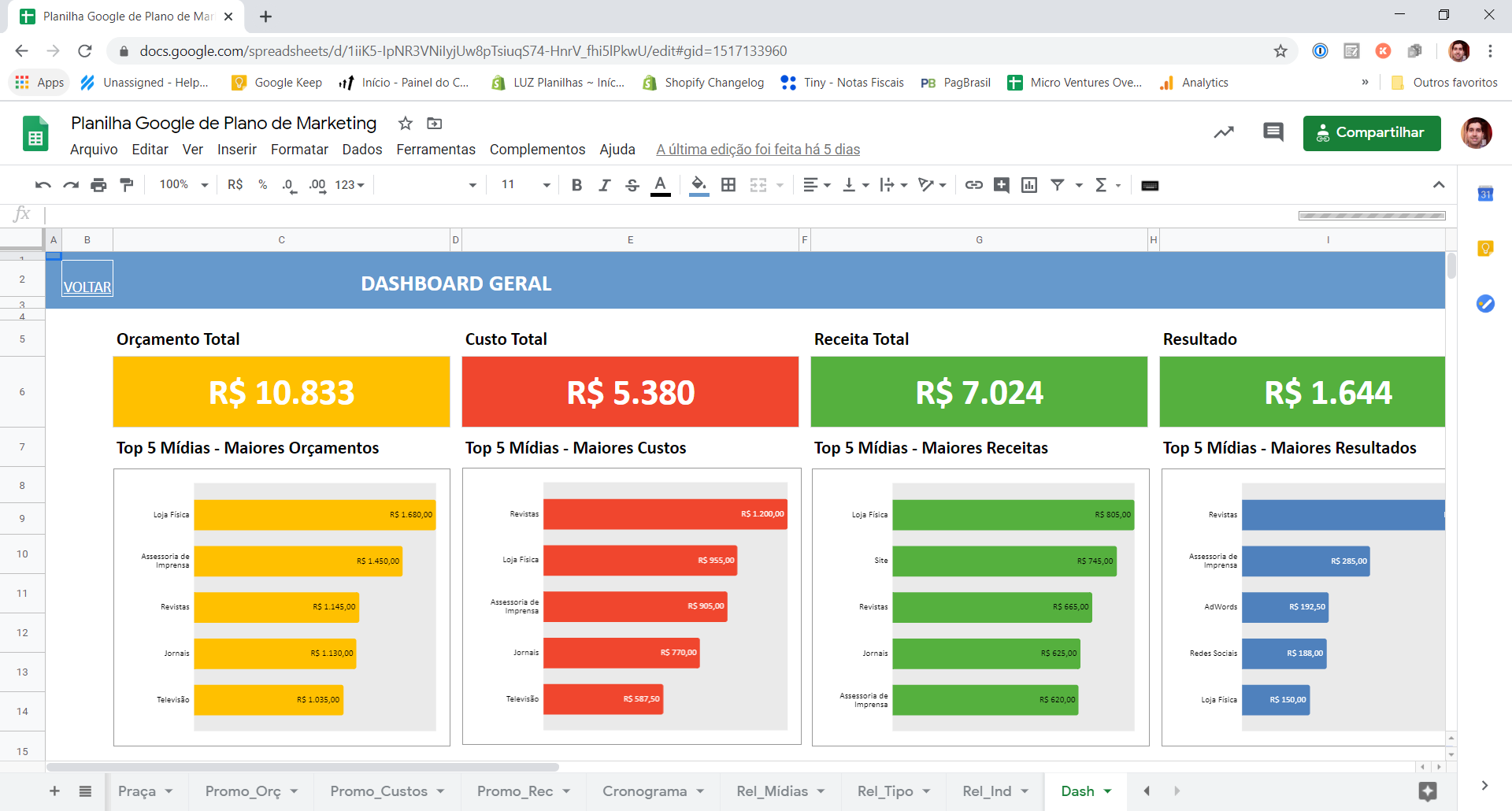
Task: Open the Explore button at bottom right
Action: pyautogui.click(x=1427, y=791)
